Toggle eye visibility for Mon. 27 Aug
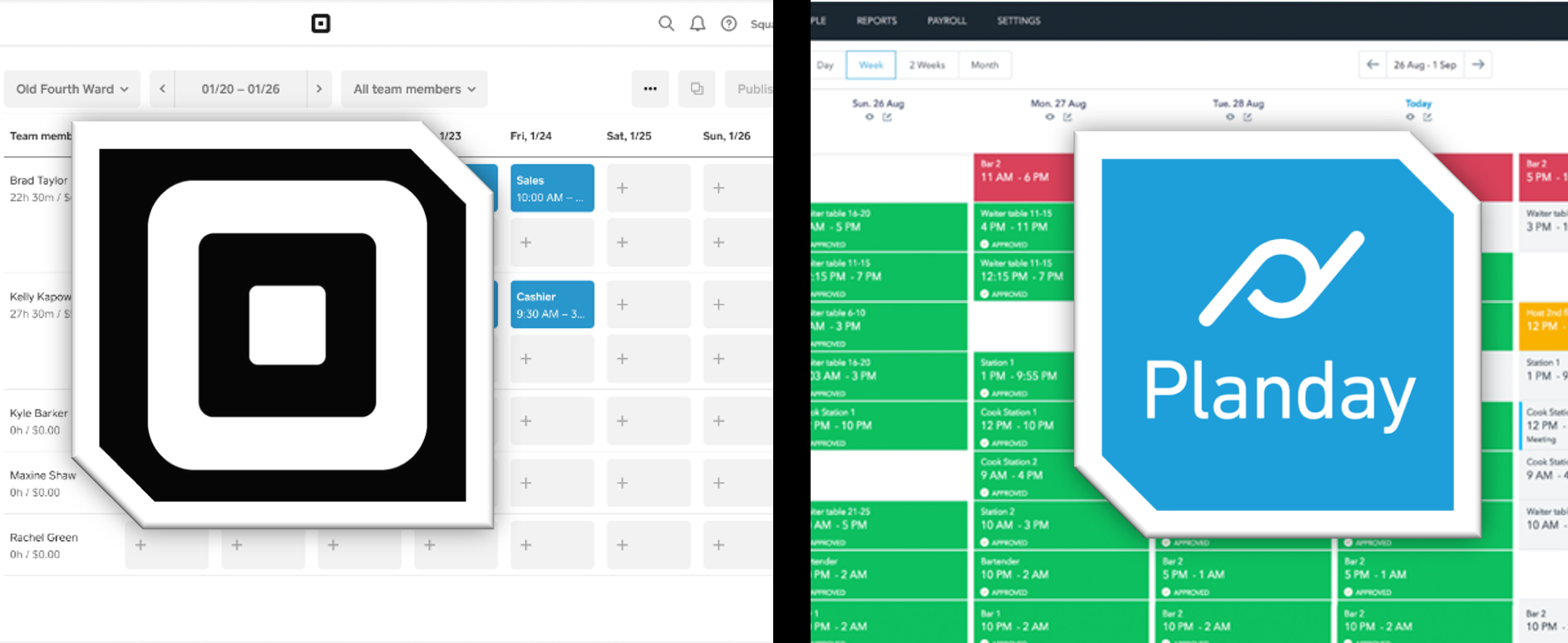This screenshot has height=643, width=1568. click(1050, 117)
